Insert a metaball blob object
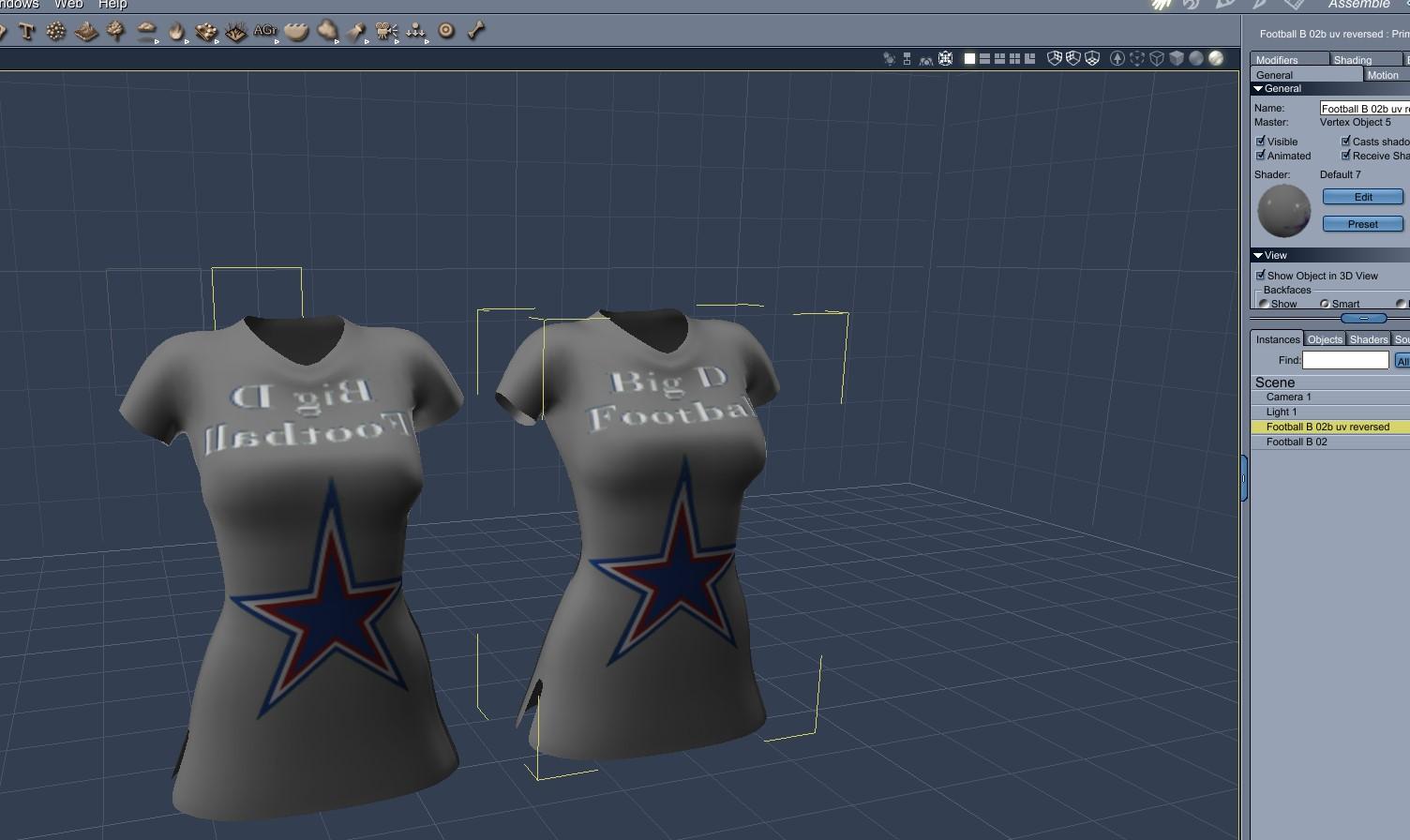This screenshot has width=1410, height=840. (x=326, y=32)
